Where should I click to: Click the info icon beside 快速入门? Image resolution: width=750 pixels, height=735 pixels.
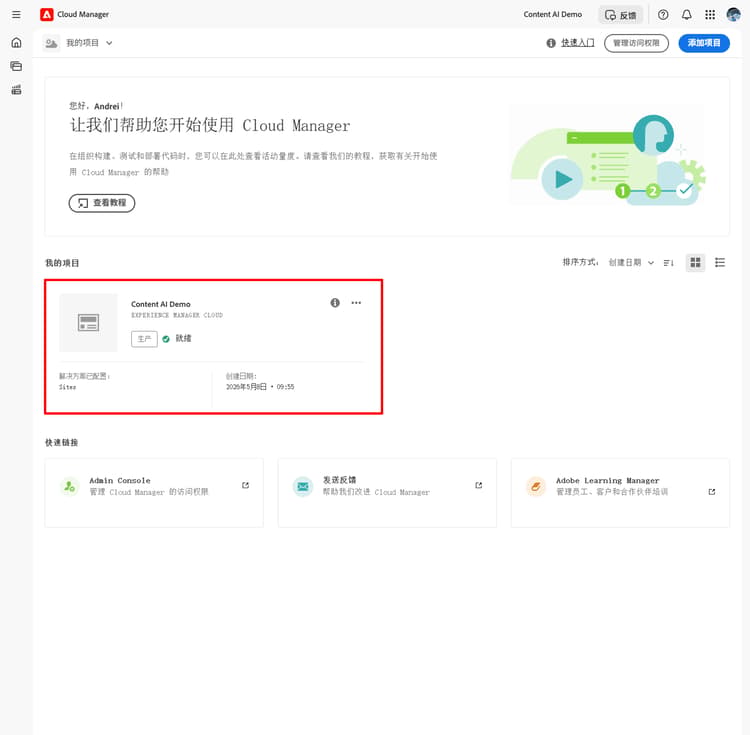click(551, 43)
